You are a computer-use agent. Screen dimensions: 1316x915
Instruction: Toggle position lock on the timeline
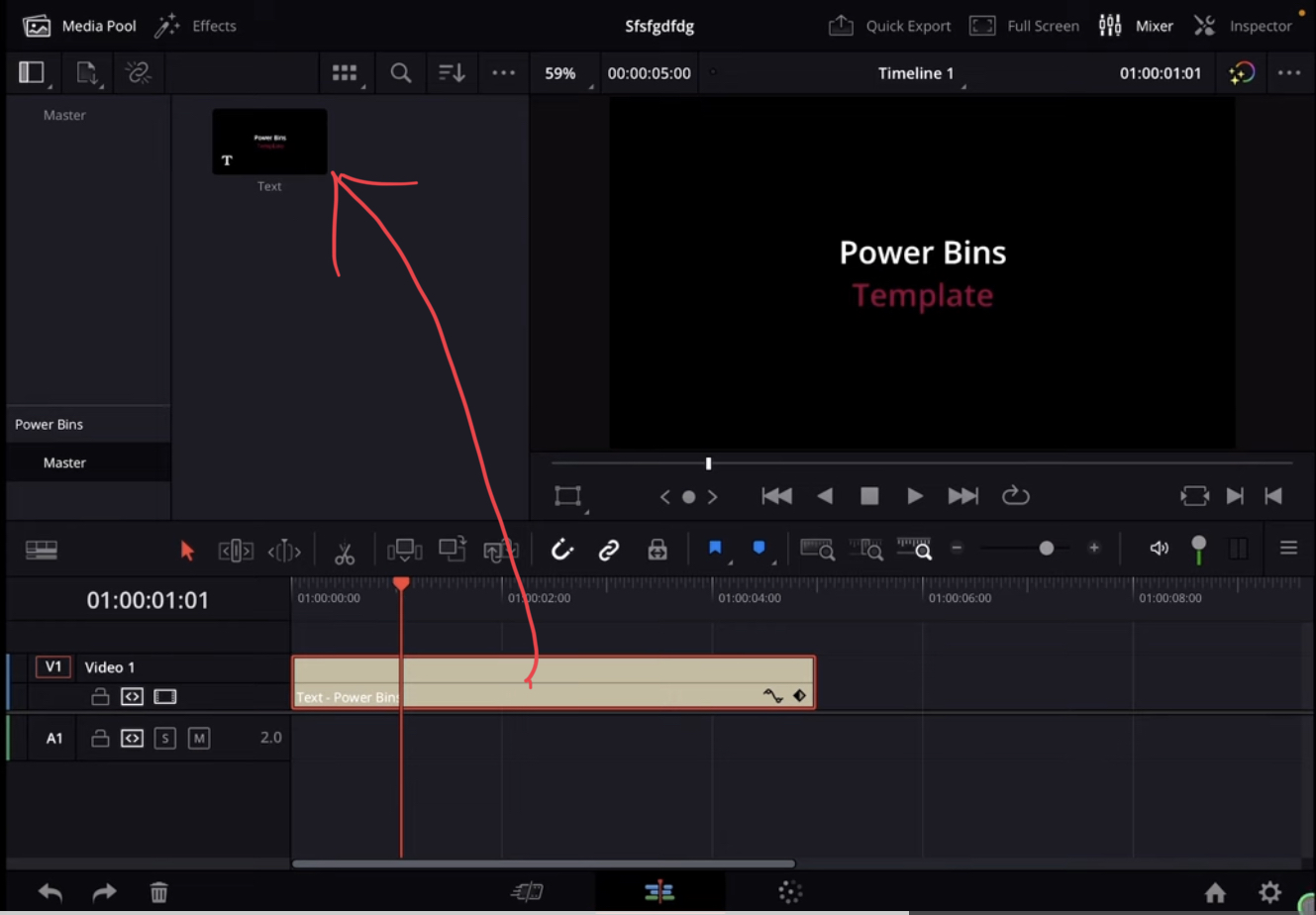pyautogui.click(x=657, y=549)
